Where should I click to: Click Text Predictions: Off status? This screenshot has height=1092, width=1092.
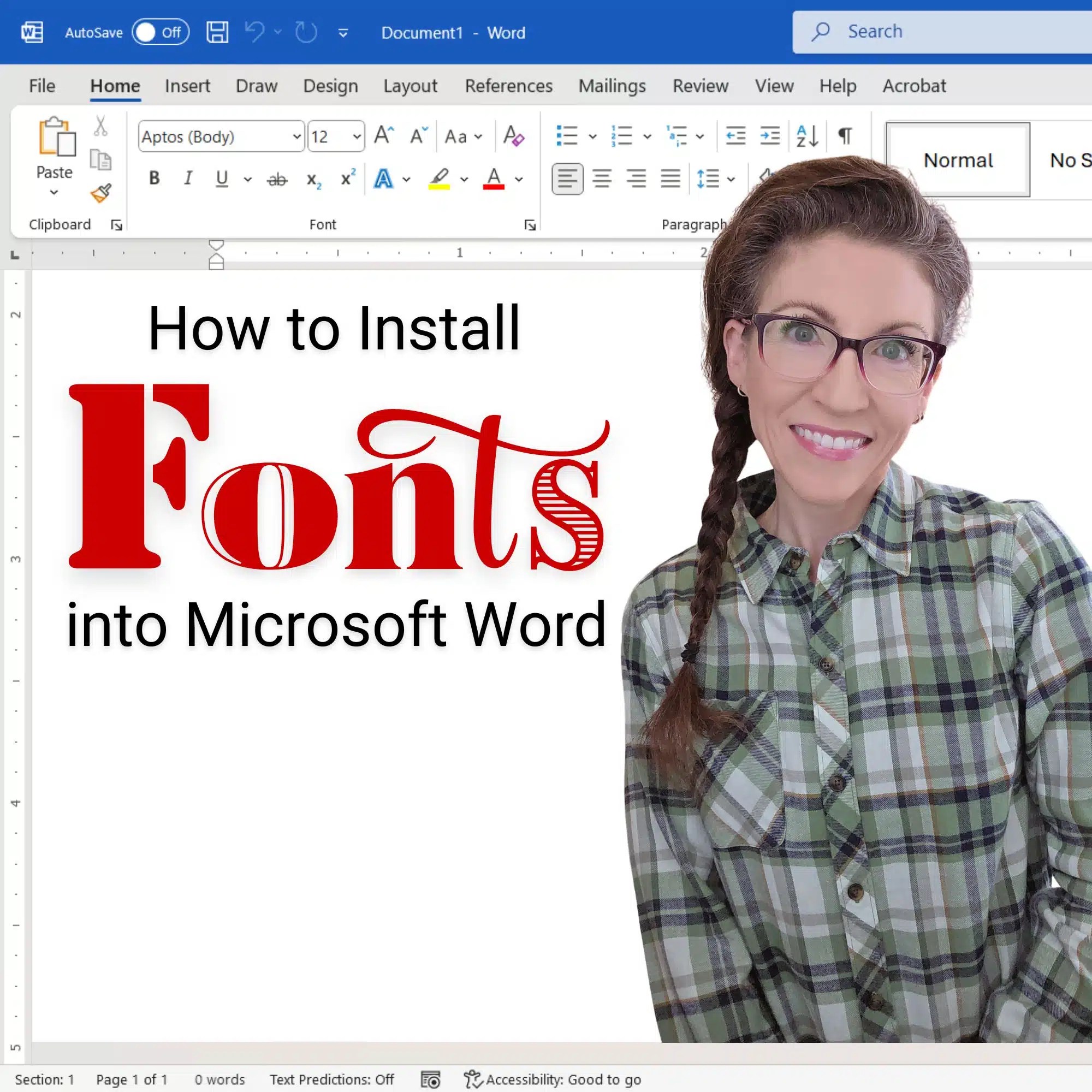pyautogui.click(x=332, y=1079)
